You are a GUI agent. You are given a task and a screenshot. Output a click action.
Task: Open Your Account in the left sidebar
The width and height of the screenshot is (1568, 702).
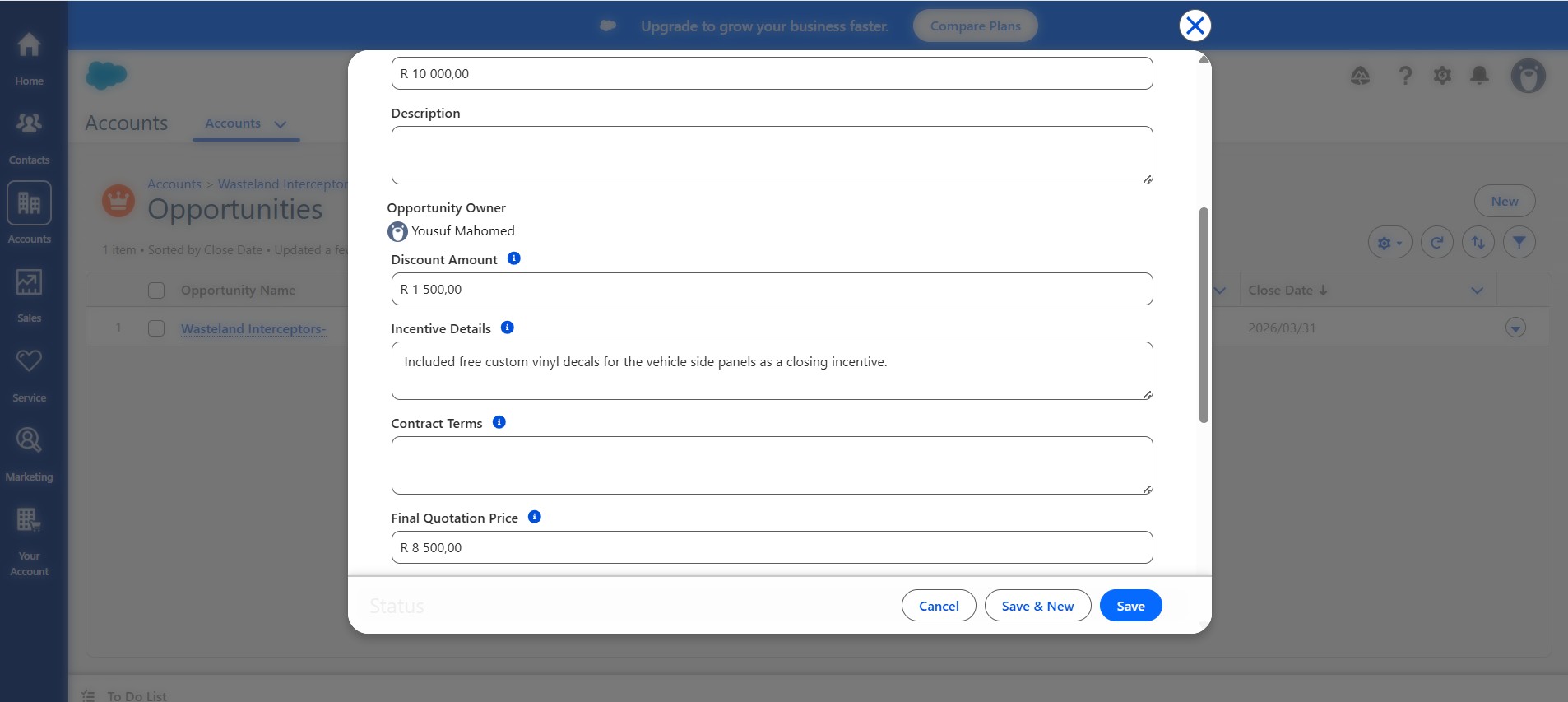pos(29,540)
